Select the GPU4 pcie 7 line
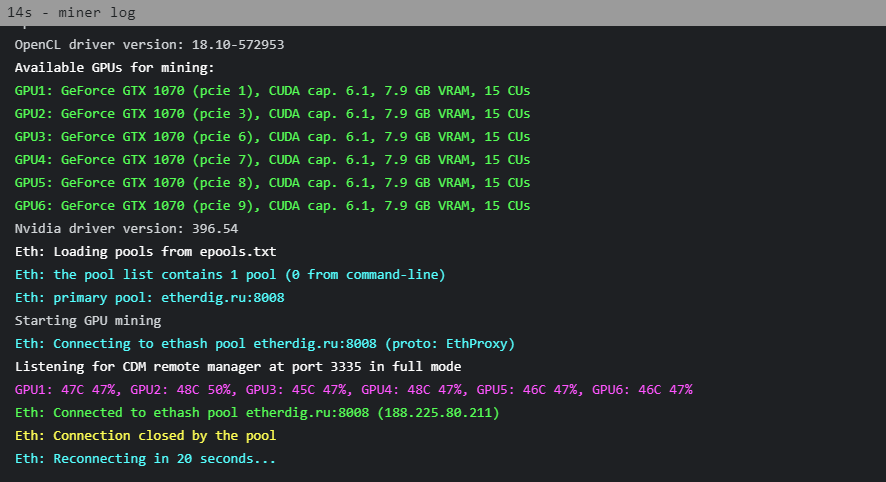 (x=272, y=160)
